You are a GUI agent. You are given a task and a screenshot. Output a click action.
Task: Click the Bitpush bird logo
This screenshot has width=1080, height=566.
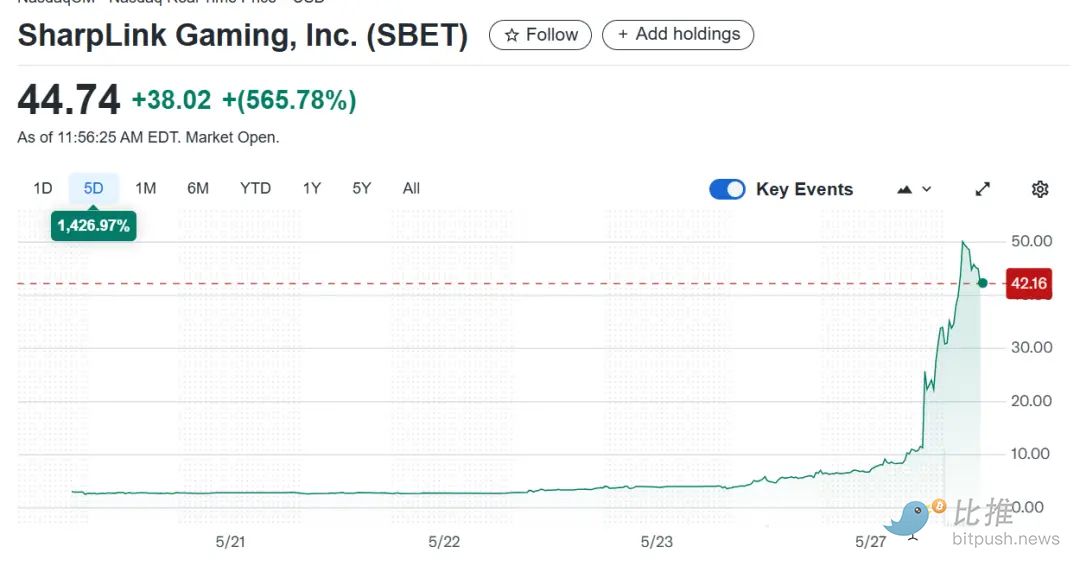click(908, 519)
